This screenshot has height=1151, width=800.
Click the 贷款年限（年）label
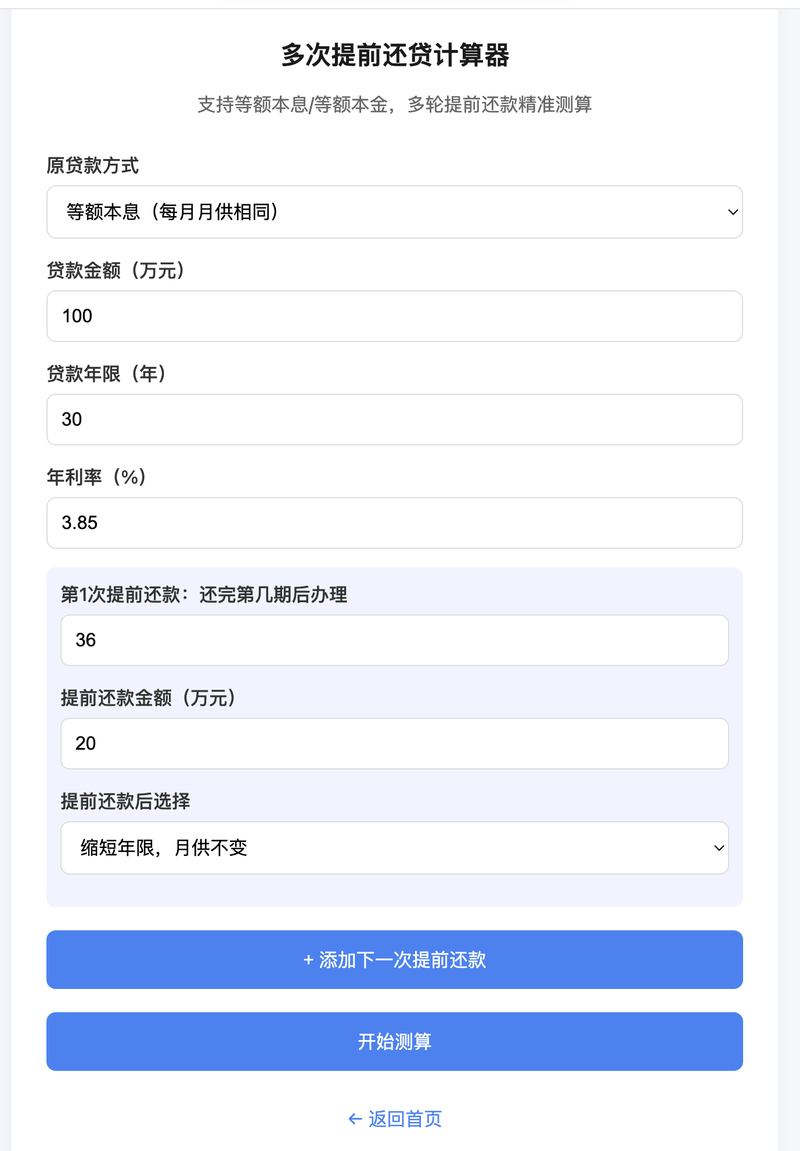click(x=107, y=374)
